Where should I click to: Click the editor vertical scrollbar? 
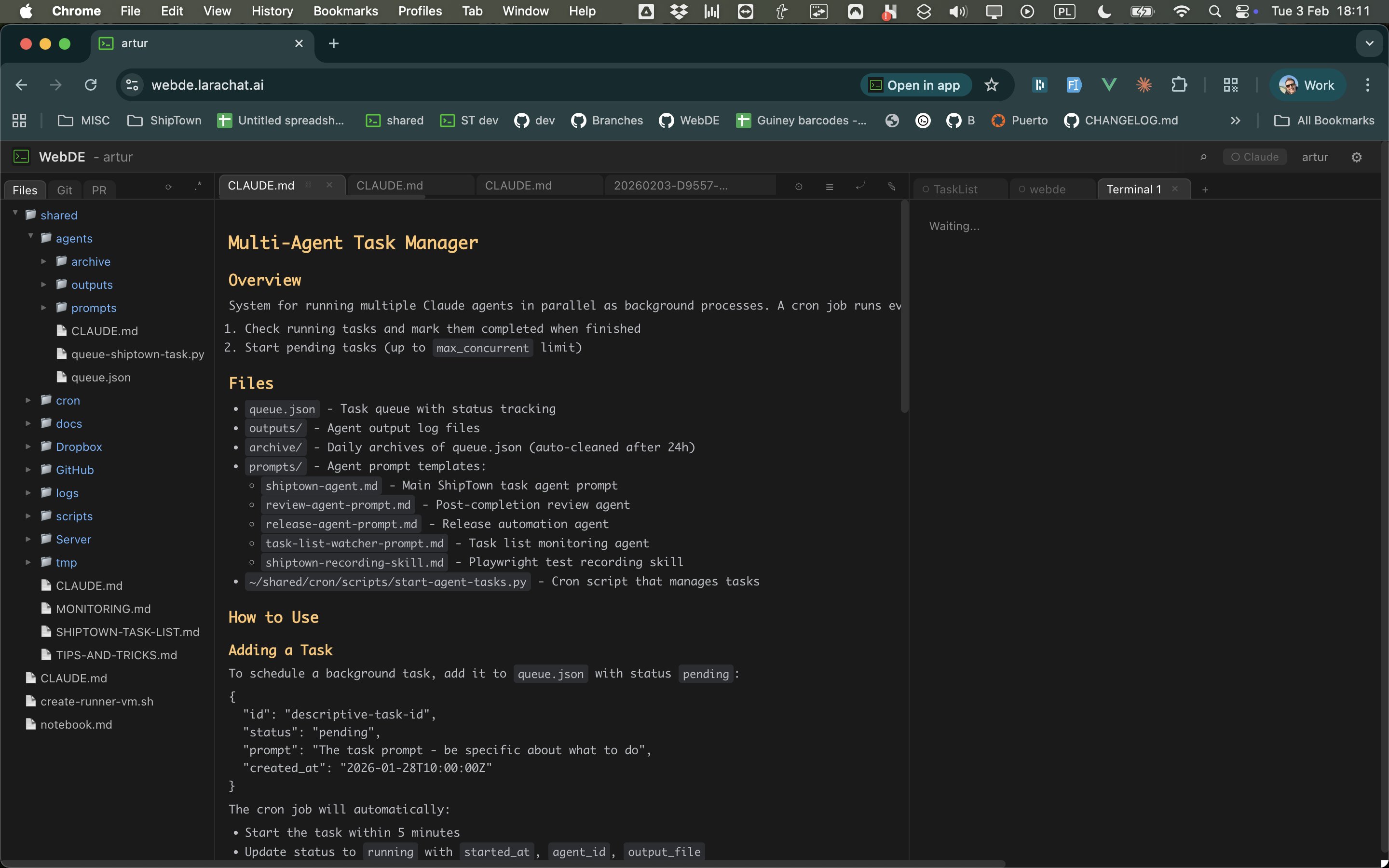pyautogui.click(x=905, y=307)
